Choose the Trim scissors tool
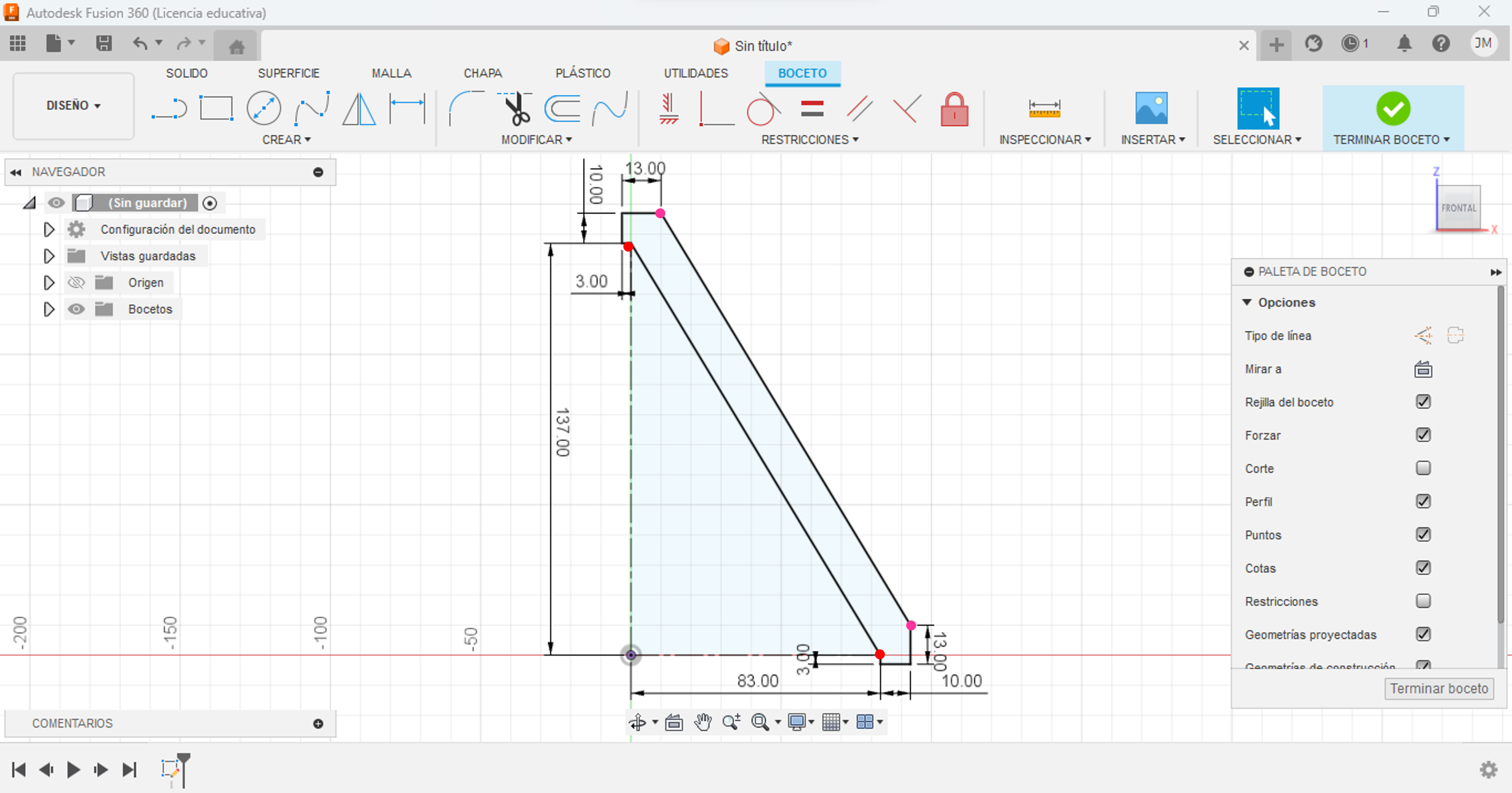Screen dimensions: 1512x793 coord(516,109)
